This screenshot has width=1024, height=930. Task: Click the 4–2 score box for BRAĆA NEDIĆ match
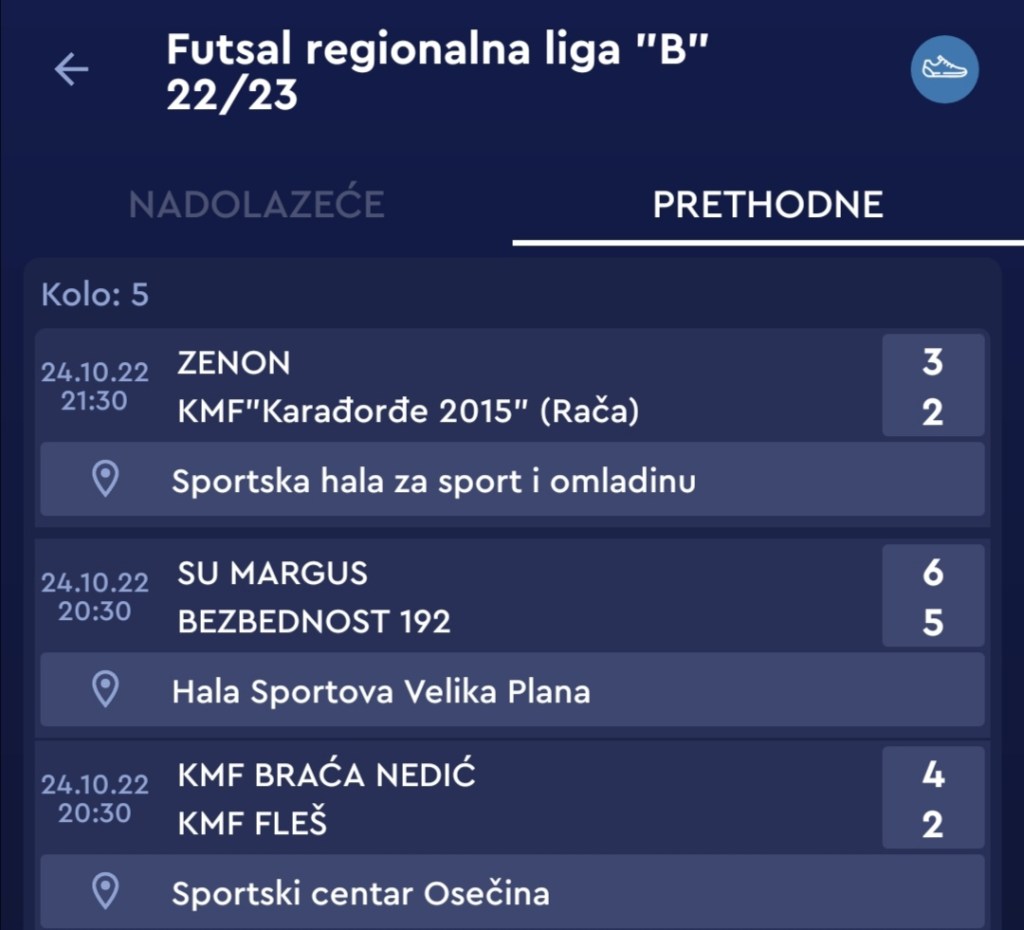pos(932,799)
